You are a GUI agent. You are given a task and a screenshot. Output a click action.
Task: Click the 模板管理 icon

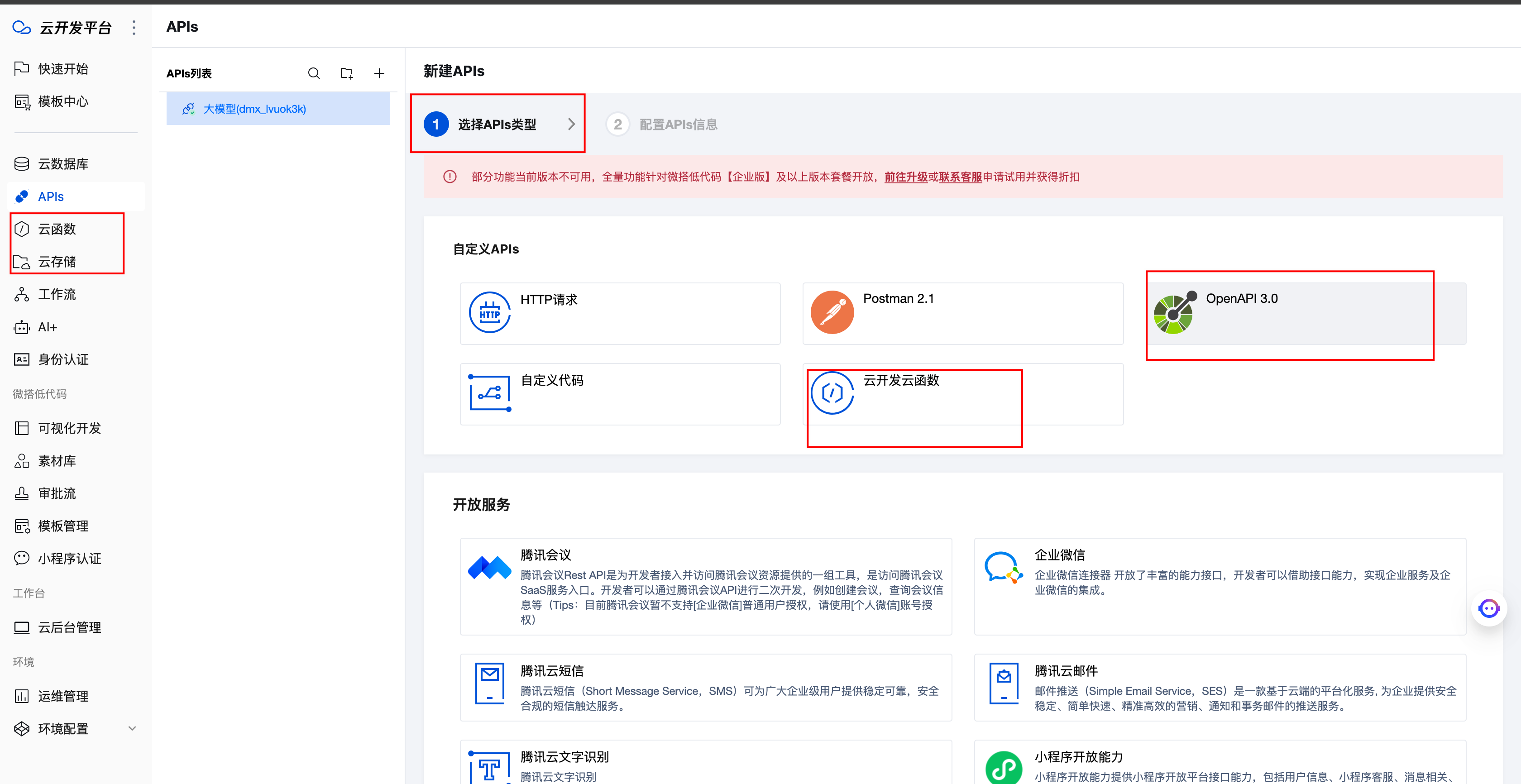pos(22,526)
